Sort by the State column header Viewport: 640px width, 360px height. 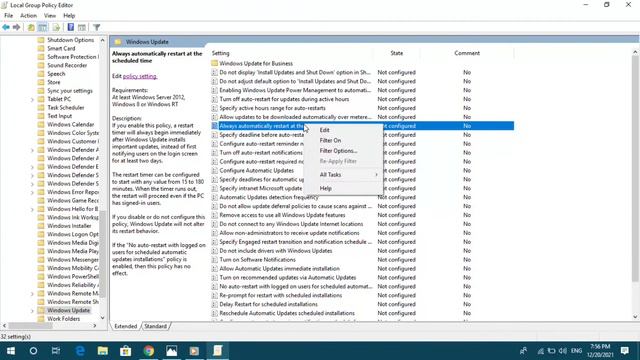(x=396, y=53)
